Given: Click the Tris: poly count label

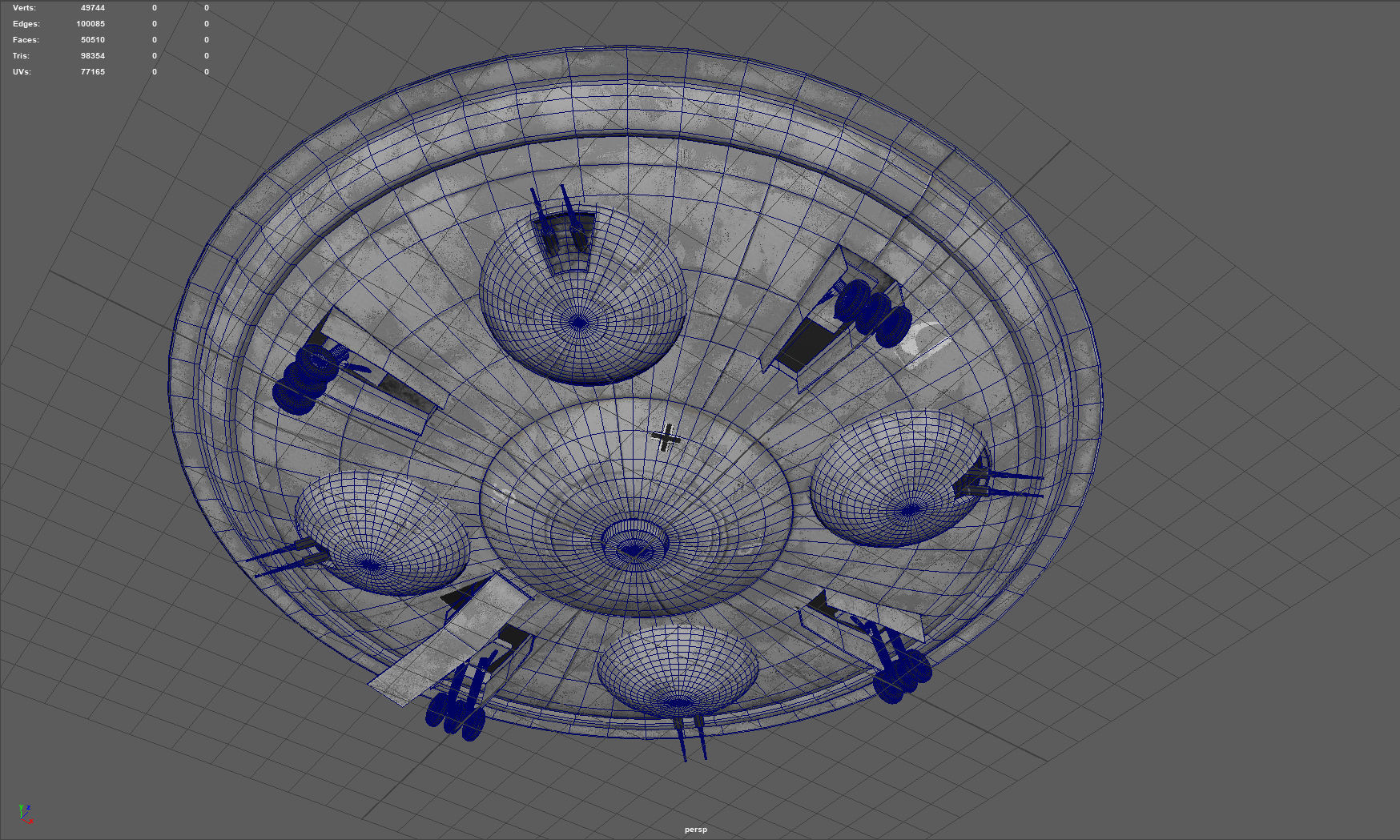Looking at the screenshot, I should (x=21, y=56).
